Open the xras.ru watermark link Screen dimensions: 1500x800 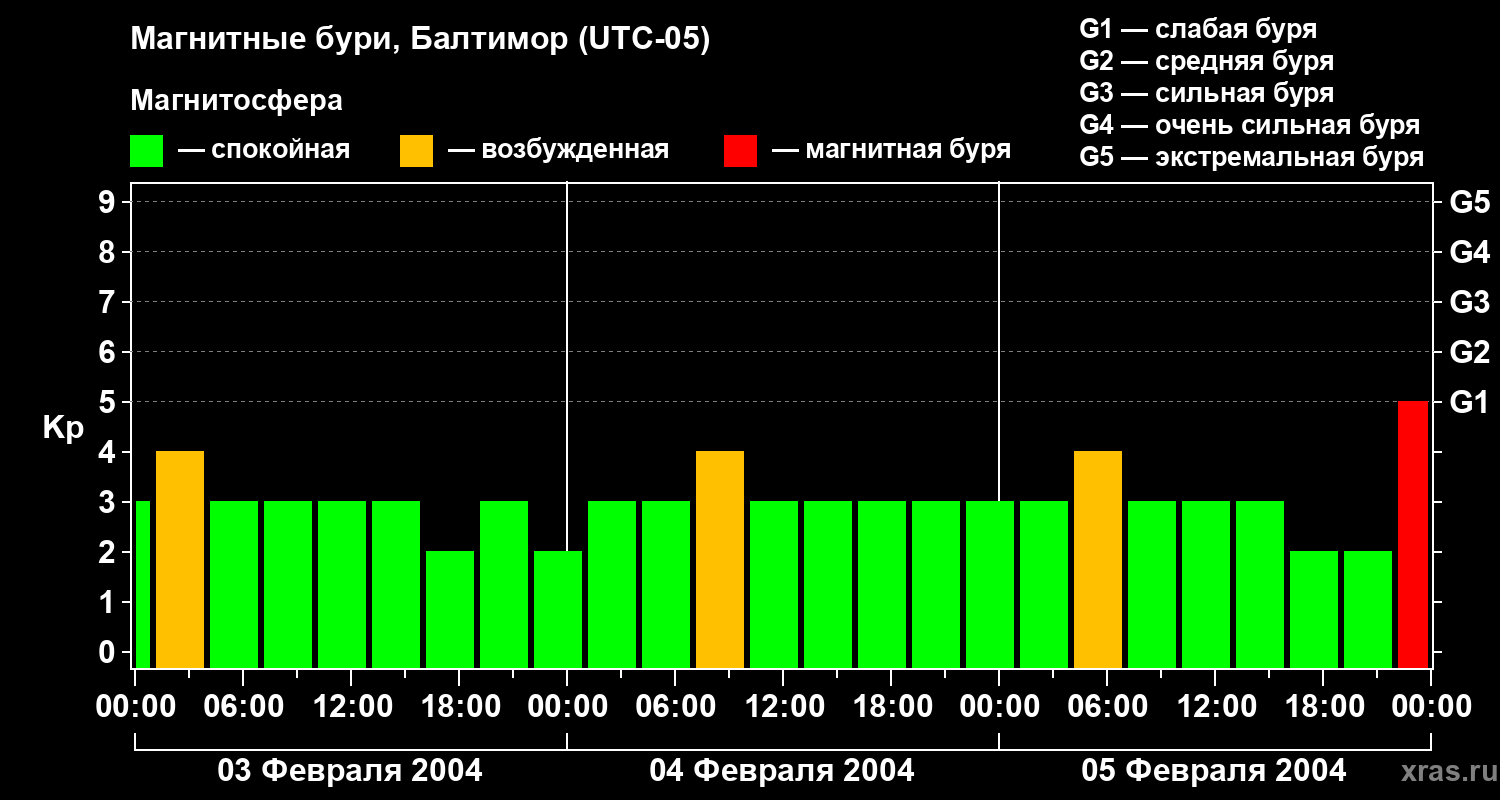tap(1443, 771)
